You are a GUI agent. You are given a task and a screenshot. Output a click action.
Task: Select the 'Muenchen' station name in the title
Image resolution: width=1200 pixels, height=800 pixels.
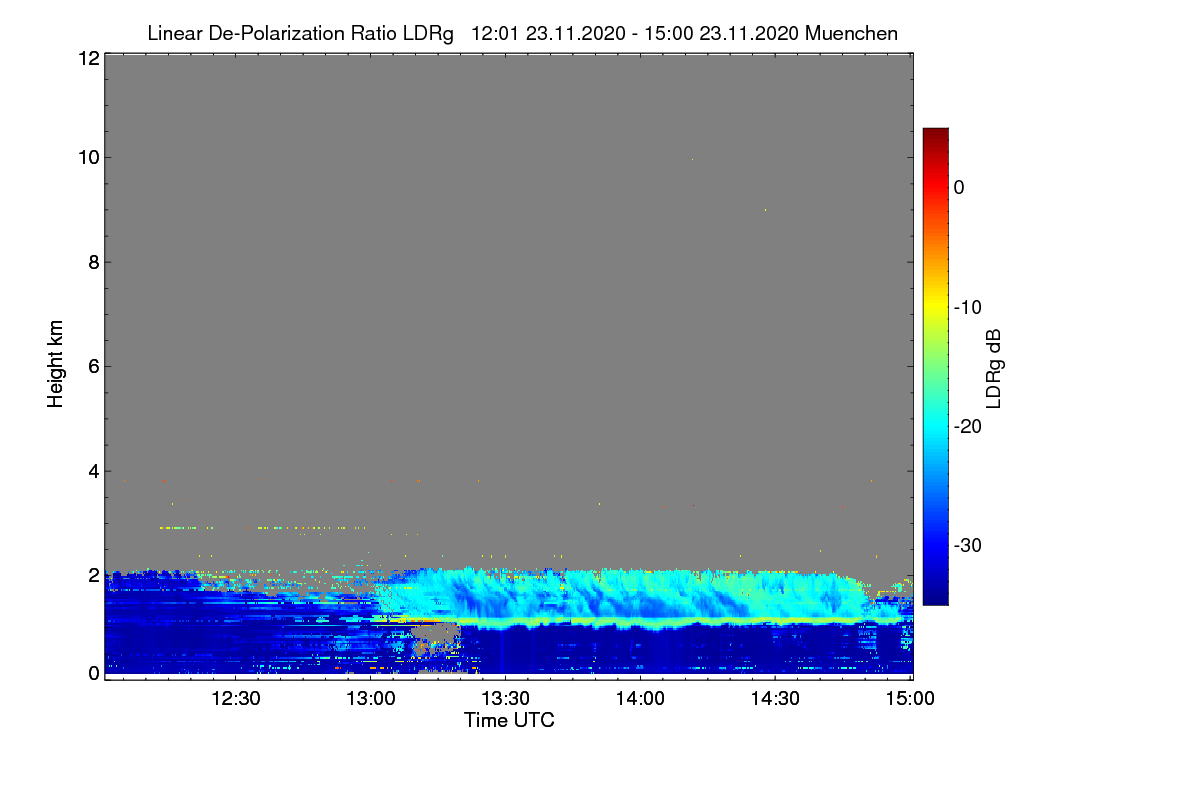(851, 34)
